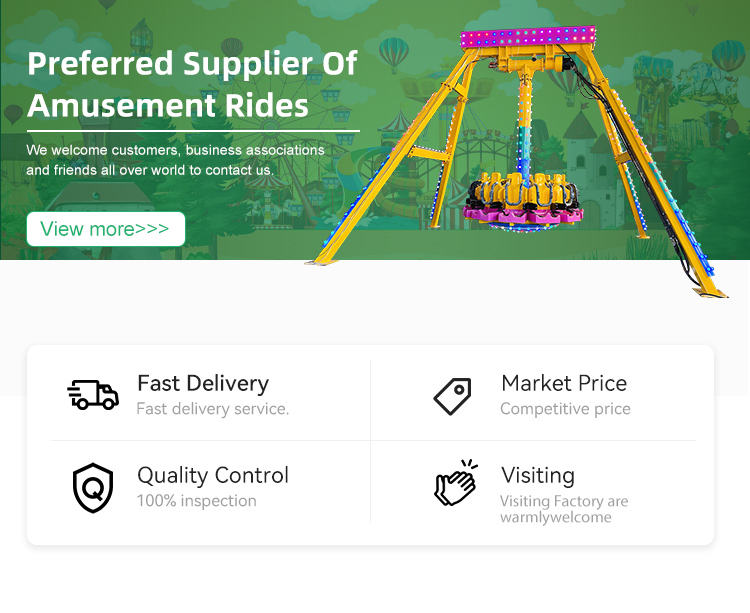Click 'Visiting Factory are warmlywelcome' text
The image size is (750, 613).
(564, 509)
